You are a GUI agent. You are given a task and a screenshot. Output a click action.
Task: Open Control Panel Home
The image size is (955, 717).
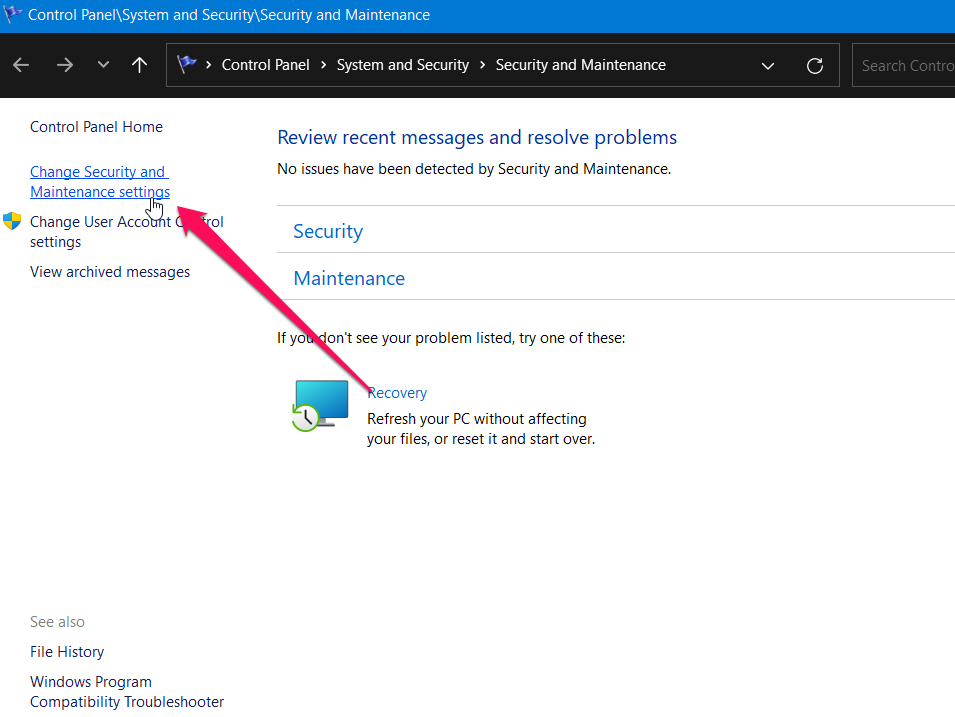point(96,127)
